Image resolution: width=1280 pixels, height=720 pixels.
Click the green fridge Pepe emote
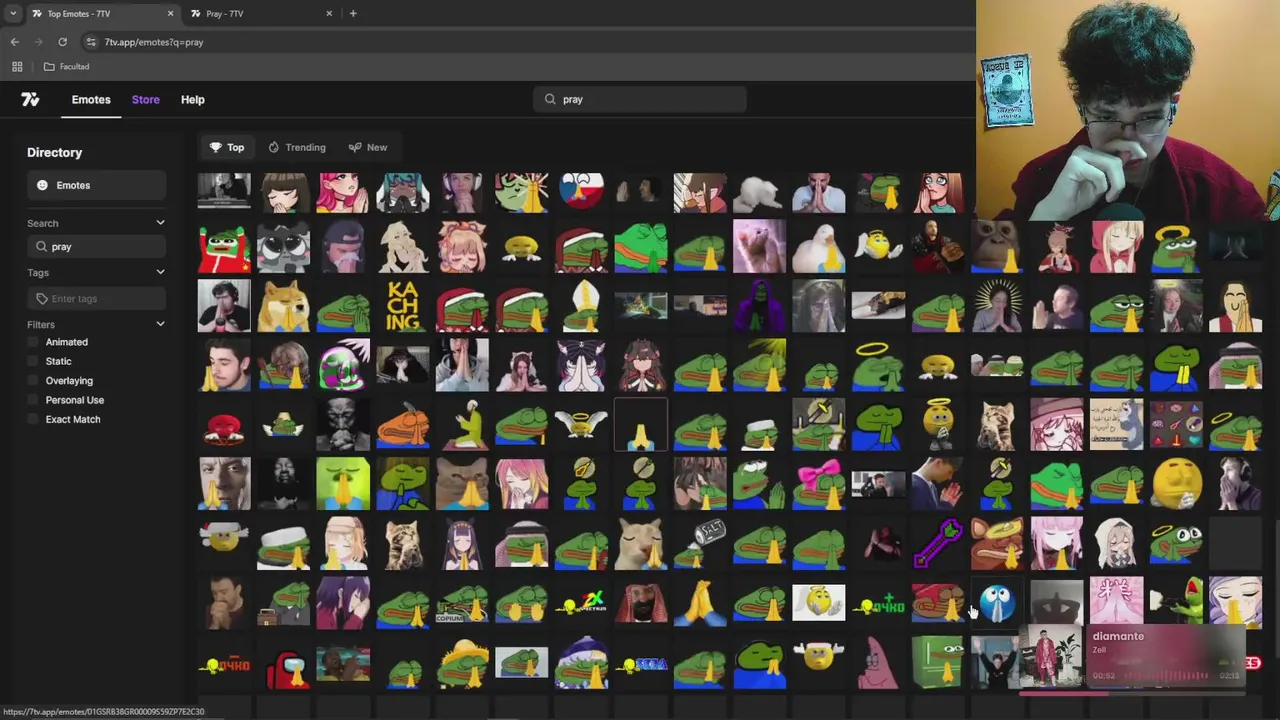pyautogui.click(x=938, y=664)
